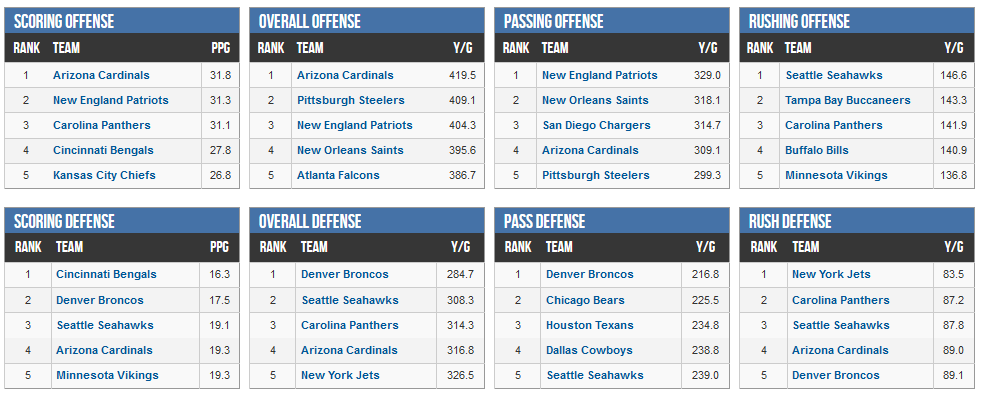Select Pittsburgh Steelers in Overall Offense table

(351, 100)
